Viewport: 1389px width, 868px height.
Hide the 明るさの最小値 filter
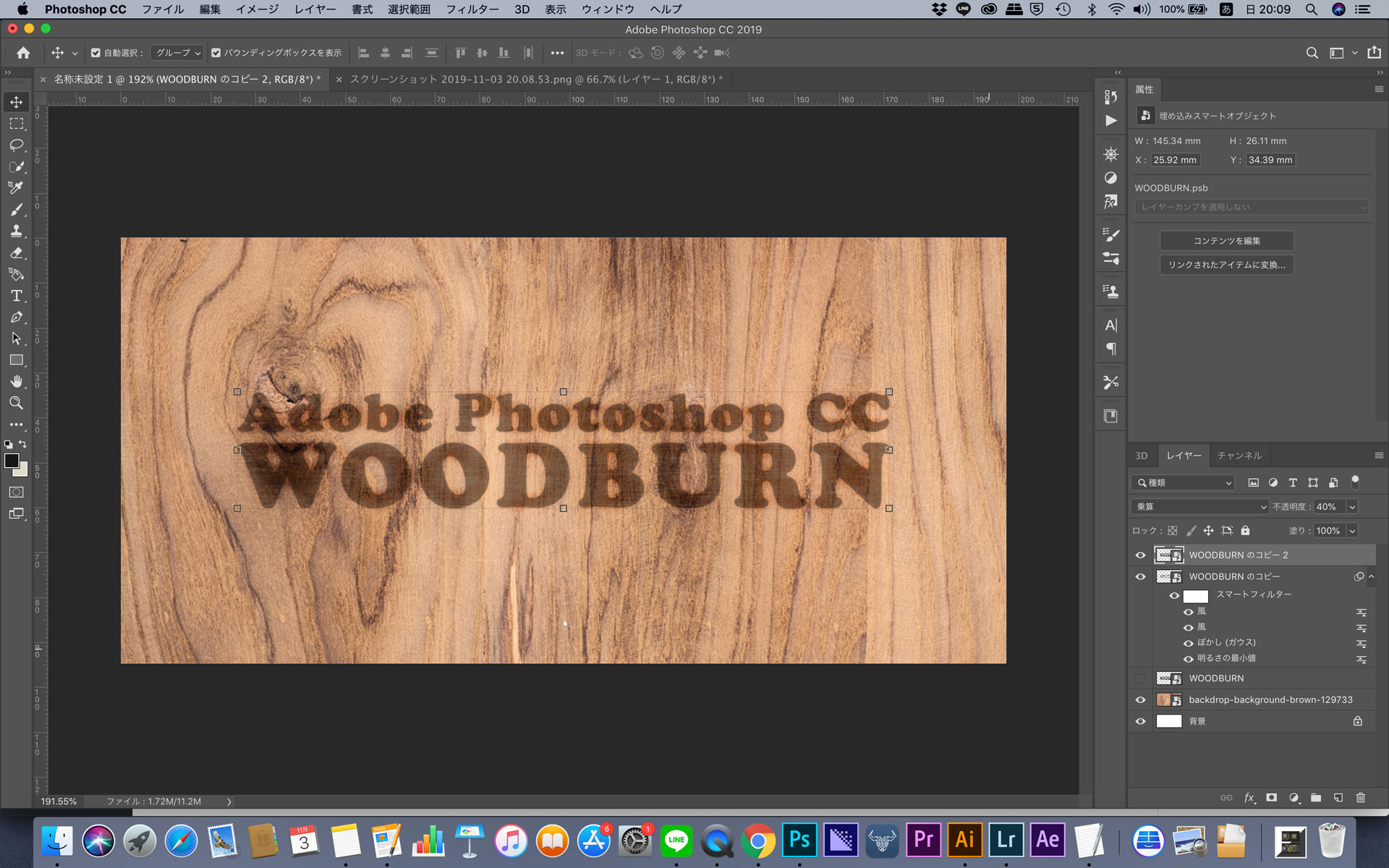coord(1188,659)
